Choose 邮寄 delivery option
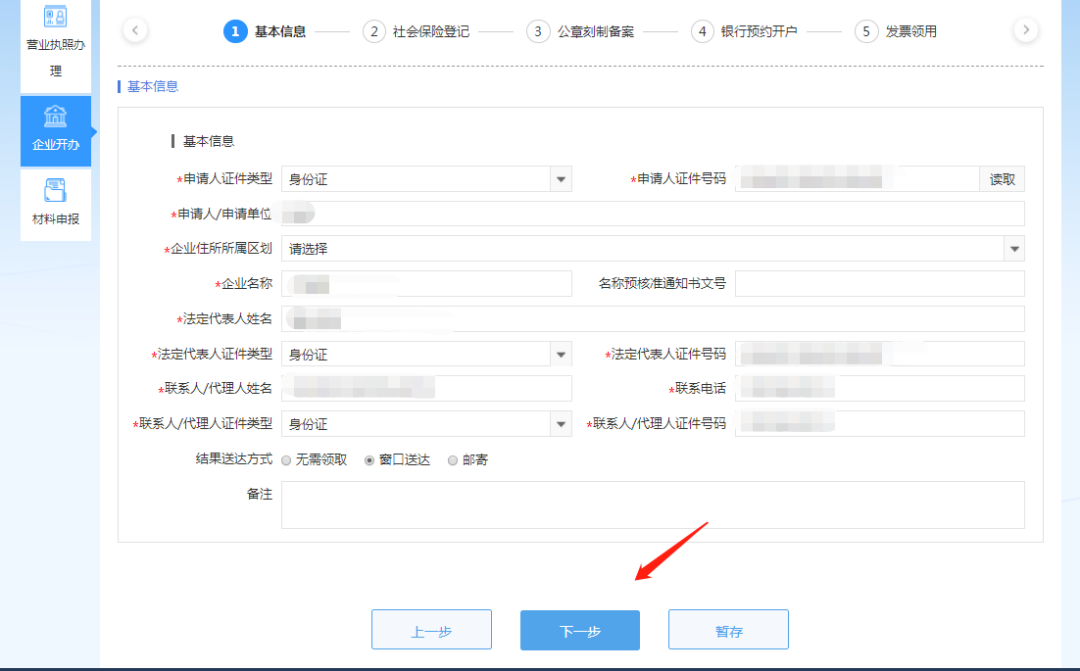The height and width of the screenshot is (671, 1080). (x=453, y=460)
